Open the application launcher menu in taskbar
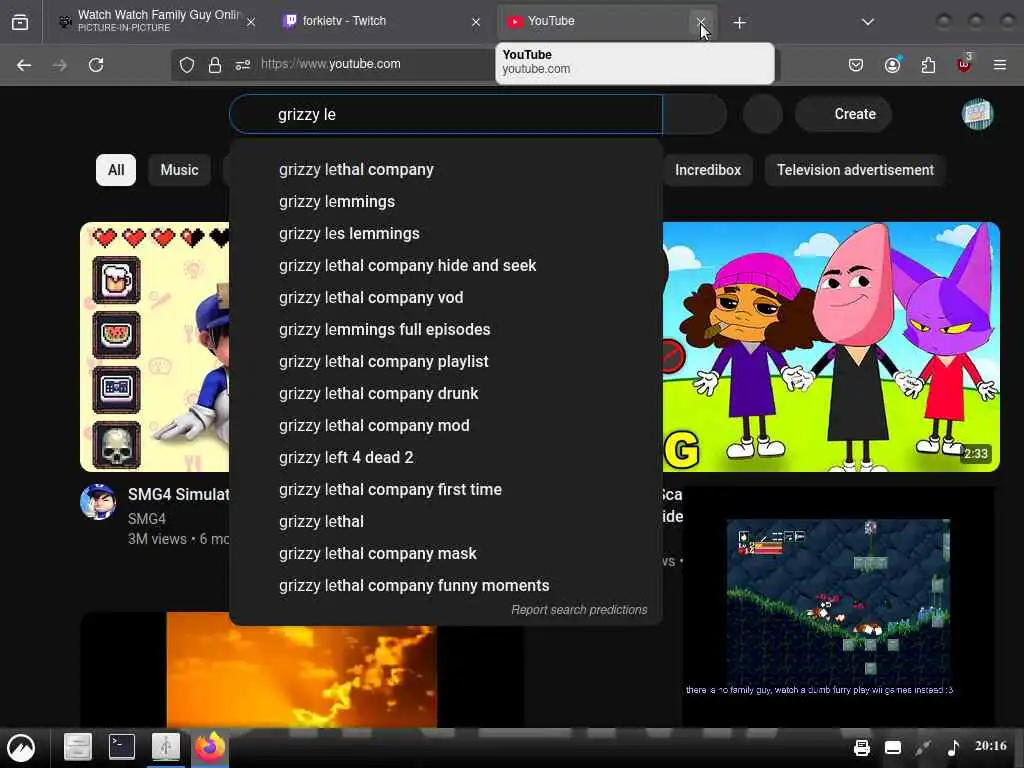 pyautogui.click(x=21, y=748)
